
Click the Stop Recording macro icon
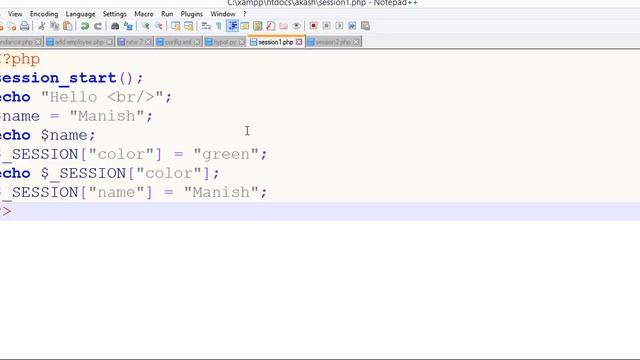click(x=326, y=26)
